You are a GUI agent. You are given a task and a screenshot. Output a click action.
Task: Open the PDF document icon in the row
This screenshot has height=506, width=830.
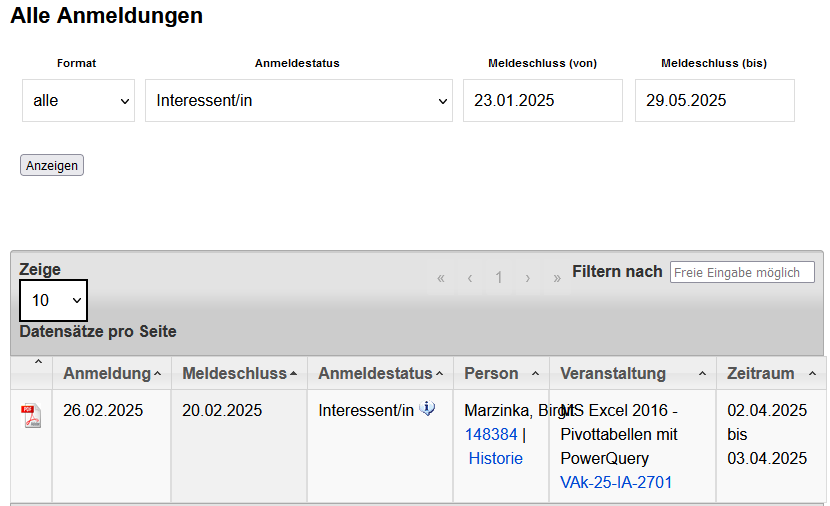point(32,416)
